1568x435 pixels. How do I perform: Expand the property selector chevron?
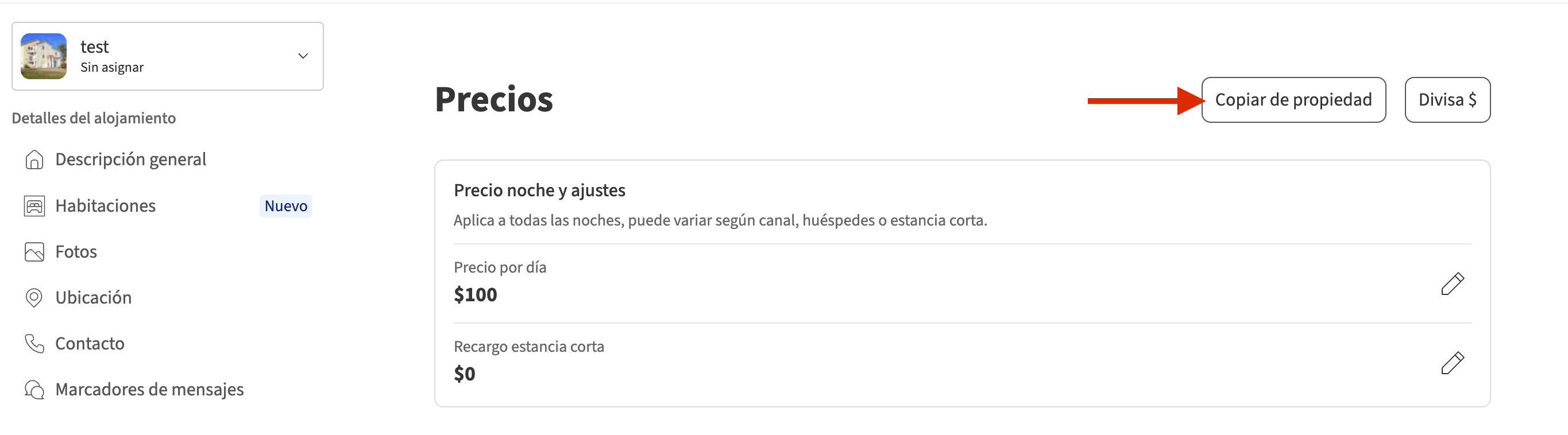pyautogui.click(x=303, y=56)
